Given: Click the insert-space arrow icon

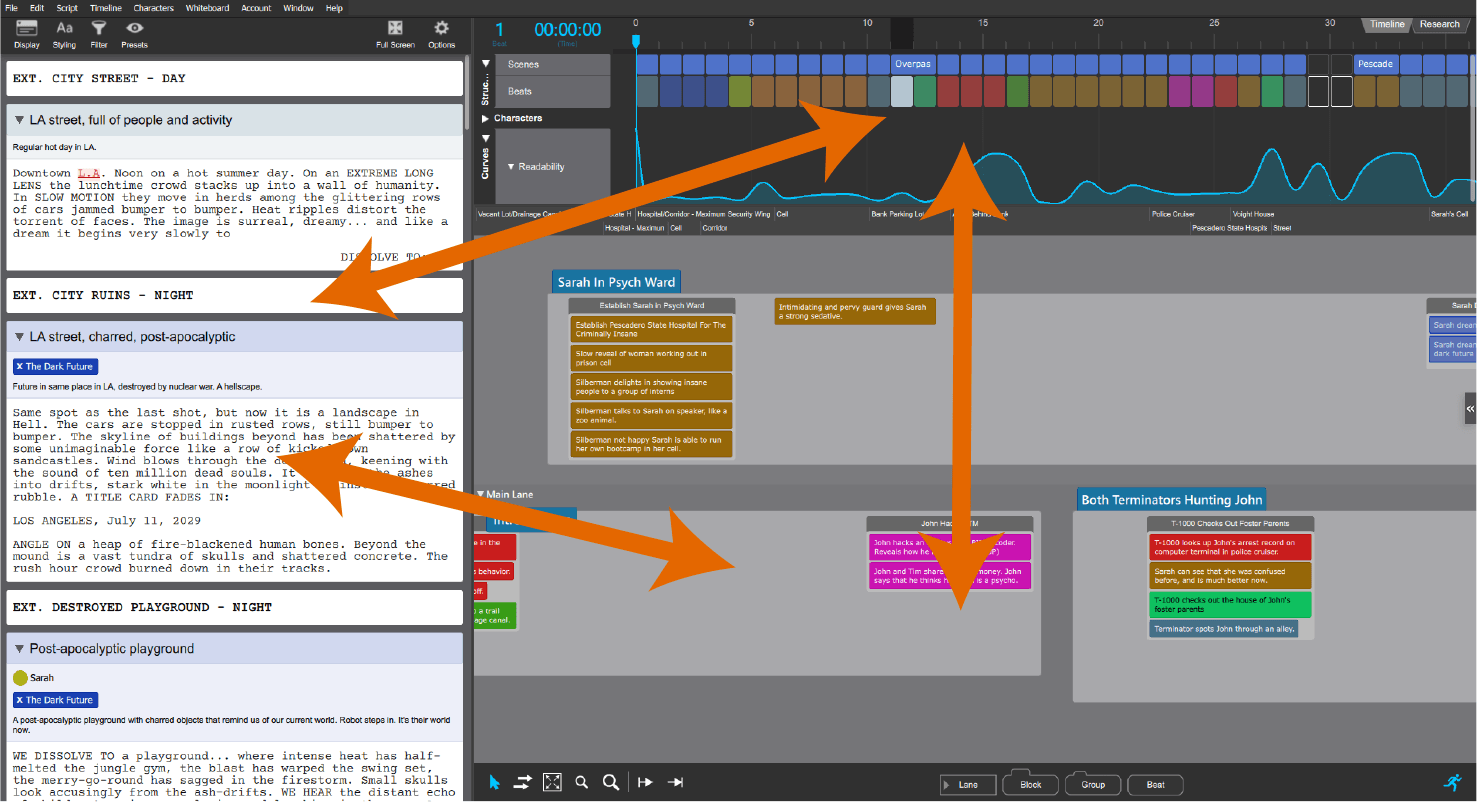Looking at the screenshot, I should [x=645, y=782].
